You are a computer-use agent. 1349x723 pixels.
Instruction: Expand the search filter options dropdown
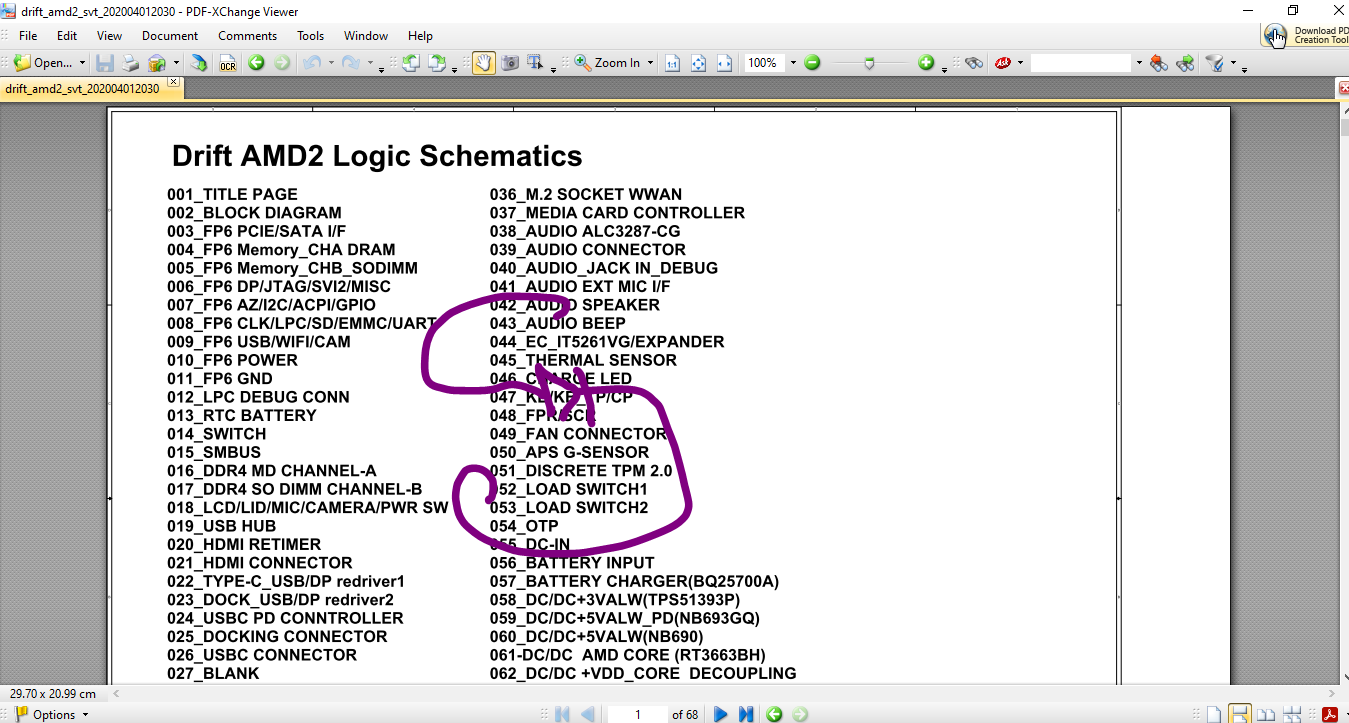1233,63
